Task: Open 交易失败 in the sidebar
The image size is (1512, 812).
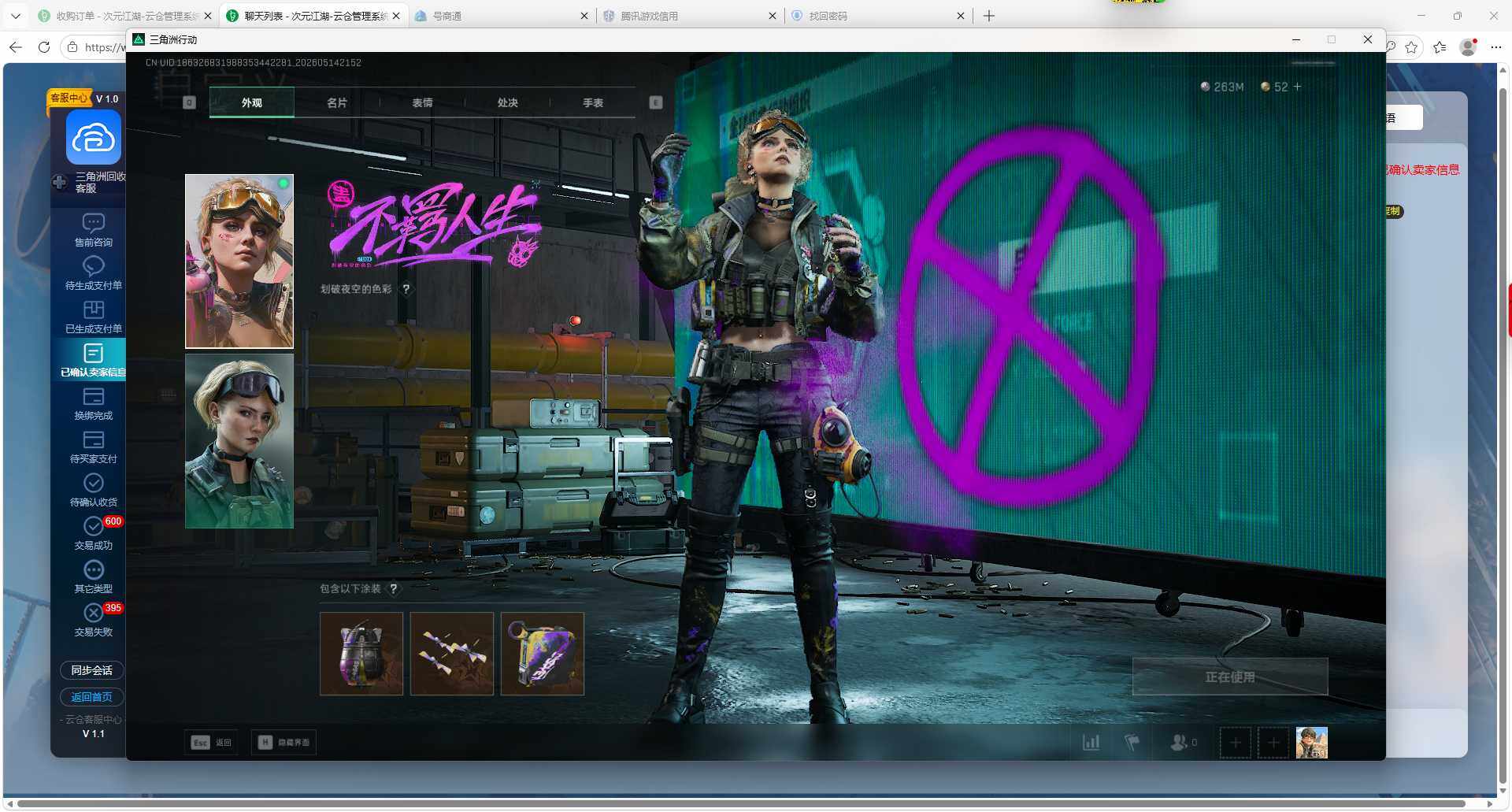Action: click(x=93, y=620)
